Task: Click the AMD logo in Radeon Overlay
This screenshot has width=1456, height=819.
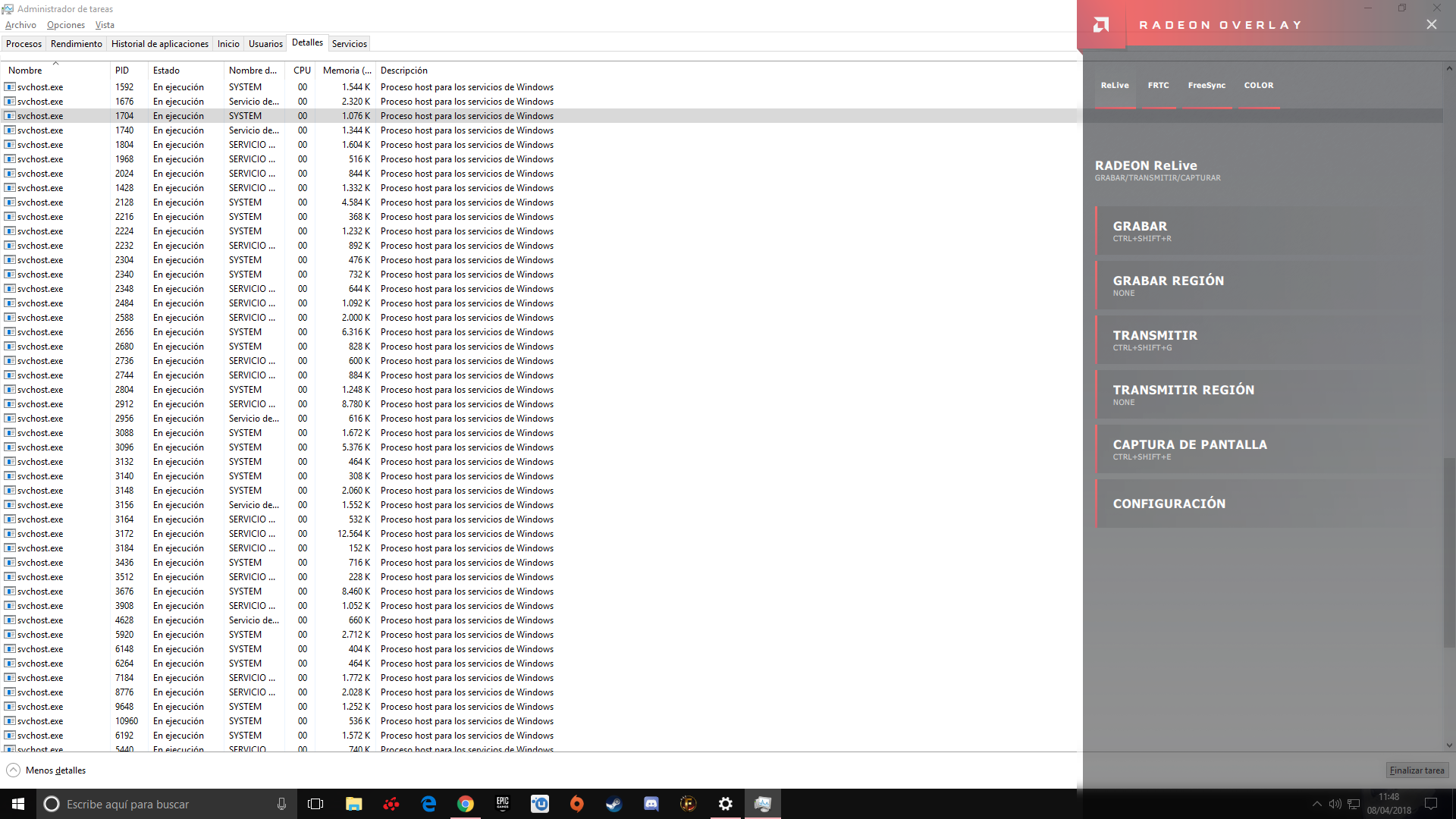Action: point(1101,25)
